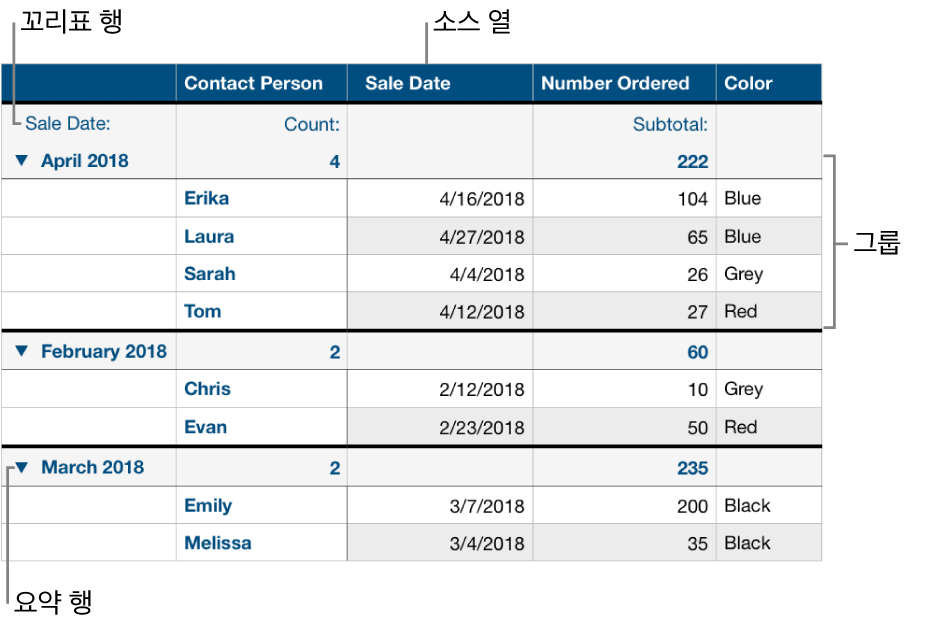Click the number ordered cell showing 200
Image resolution: width=945 pixels, height=630 pixels.
pos(692,506)
